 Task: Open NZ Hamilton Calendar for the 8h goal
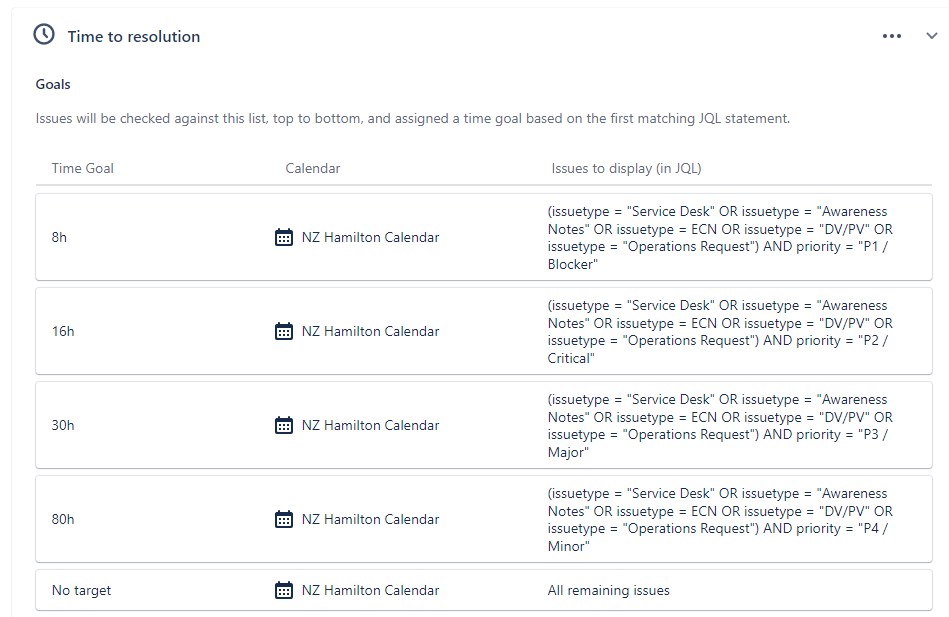click(x=370, y=237)
